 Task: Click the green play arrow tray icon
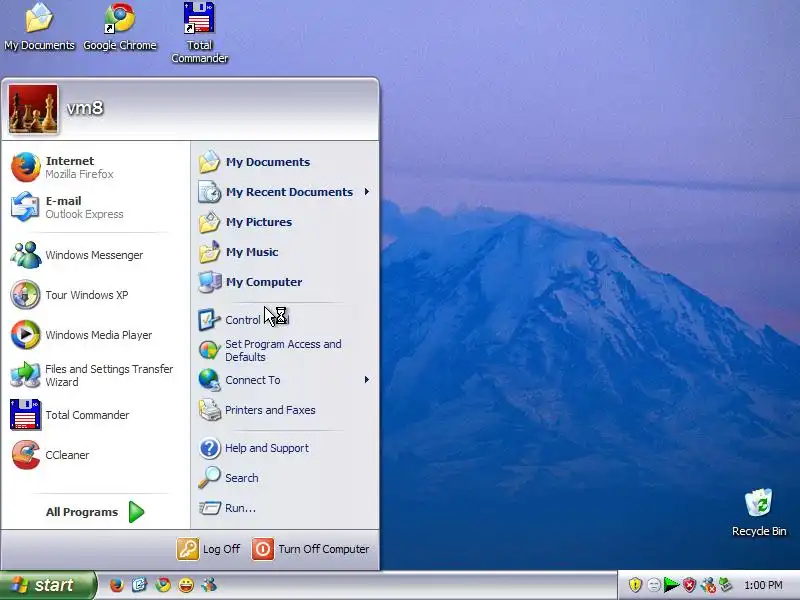pos(671,585)
